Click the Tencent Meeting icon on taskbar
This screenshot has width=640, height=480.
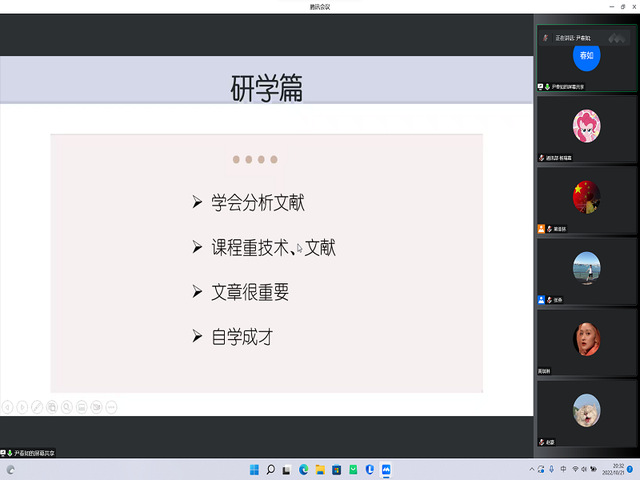[x=387, y=469]
